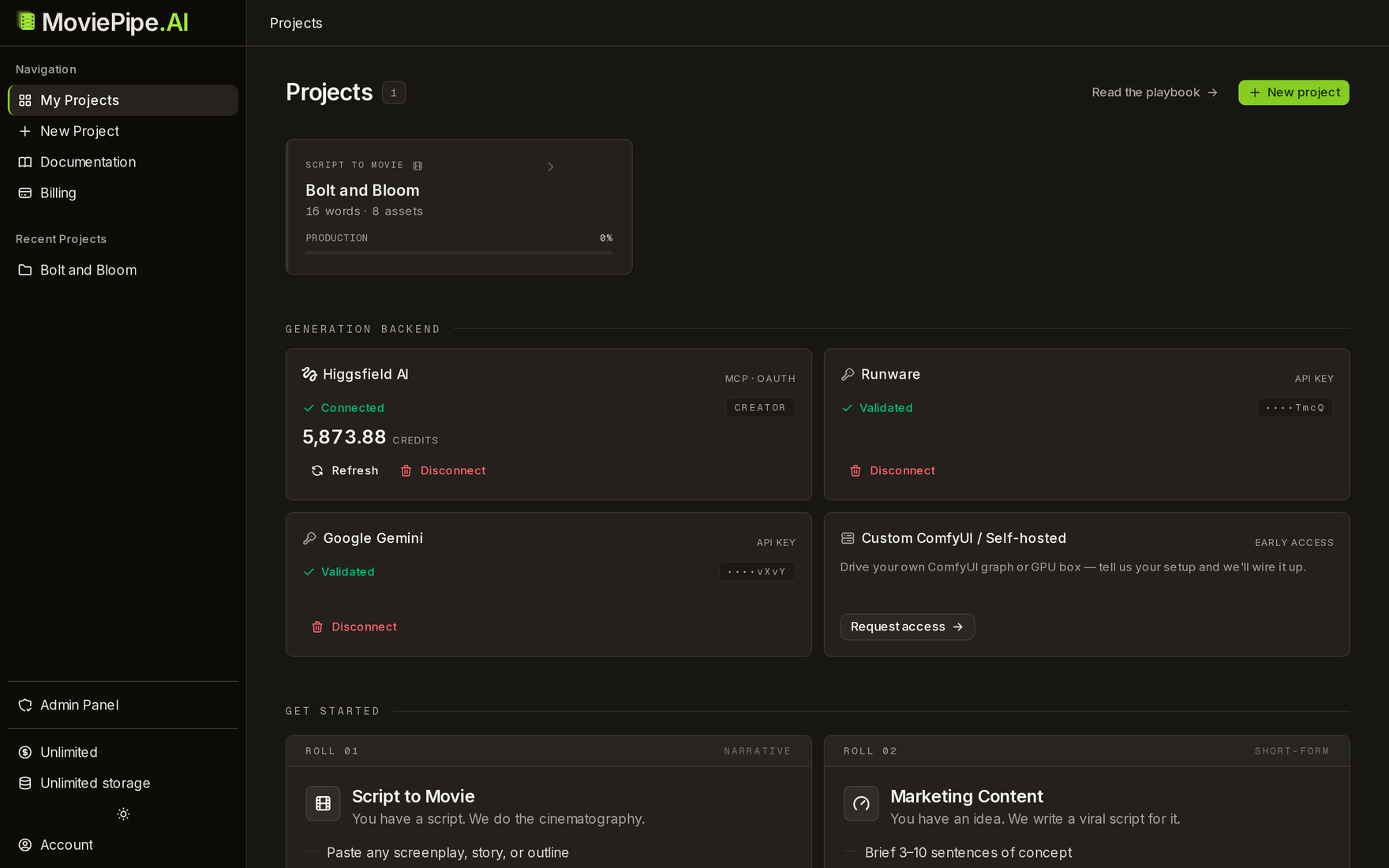Screen dimensions: 1389x868
Task: Click the masked Runware API key TmcQ
Action: click(1295, 408)
